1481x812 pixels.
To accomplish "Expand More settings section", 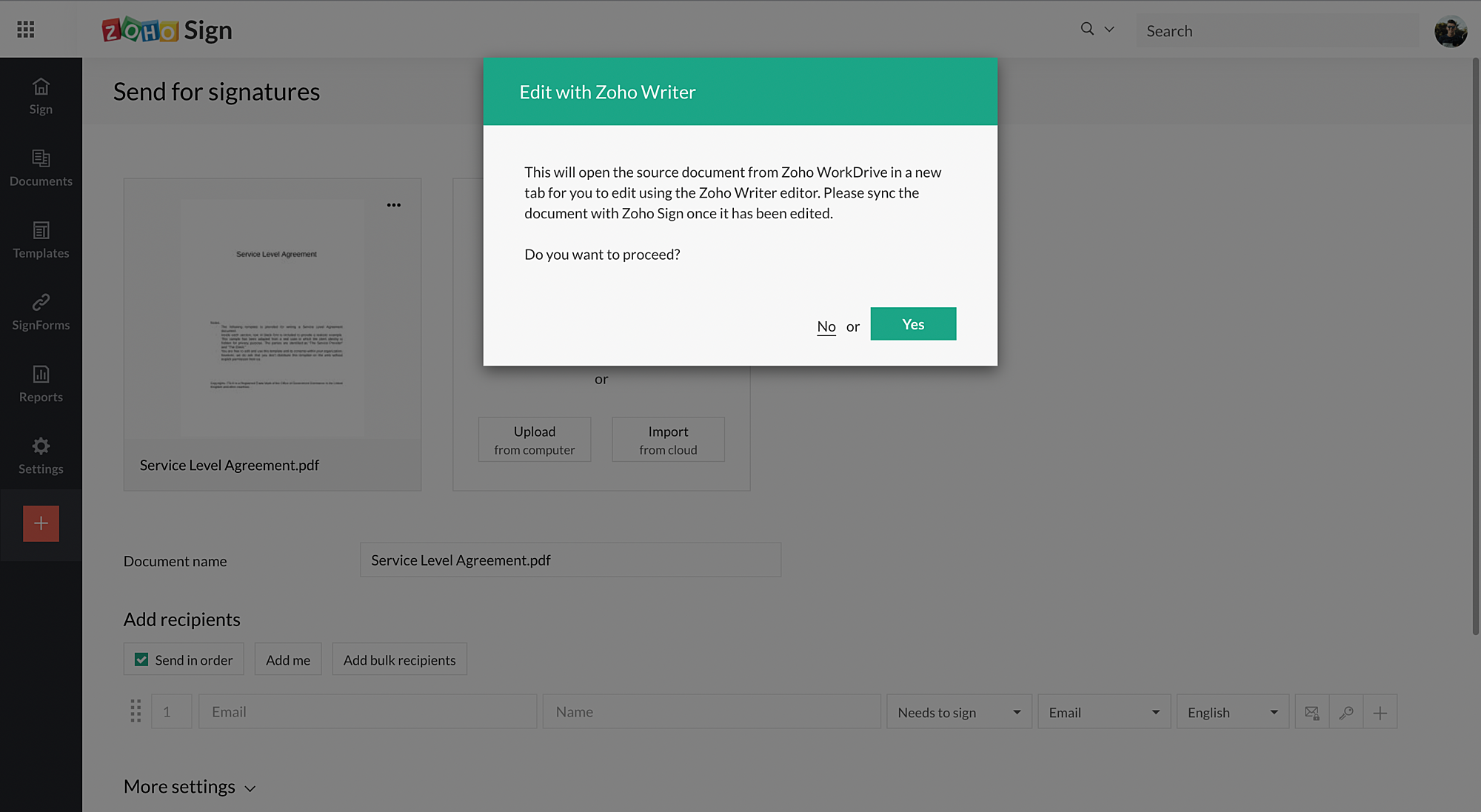I will 190,787.
